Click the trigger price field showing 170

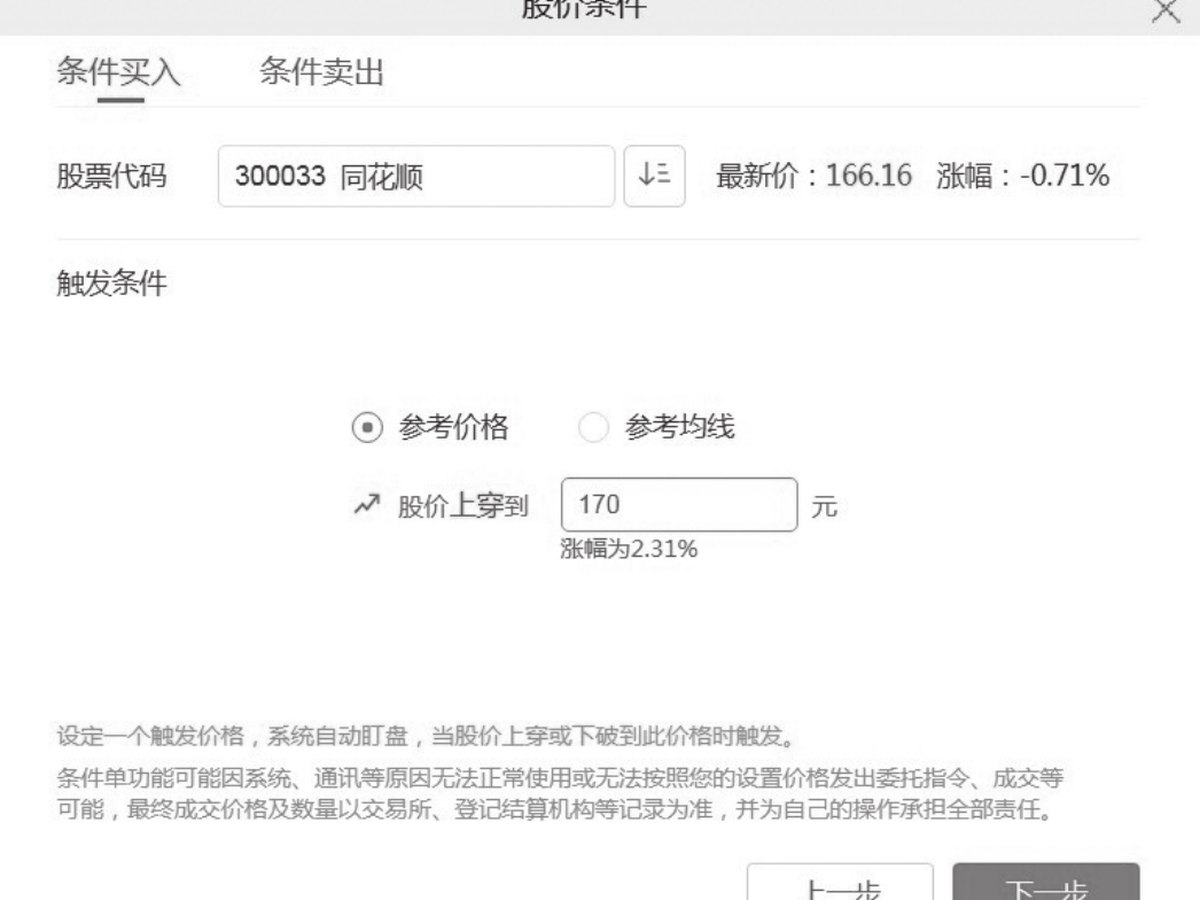tap(680, 505)
